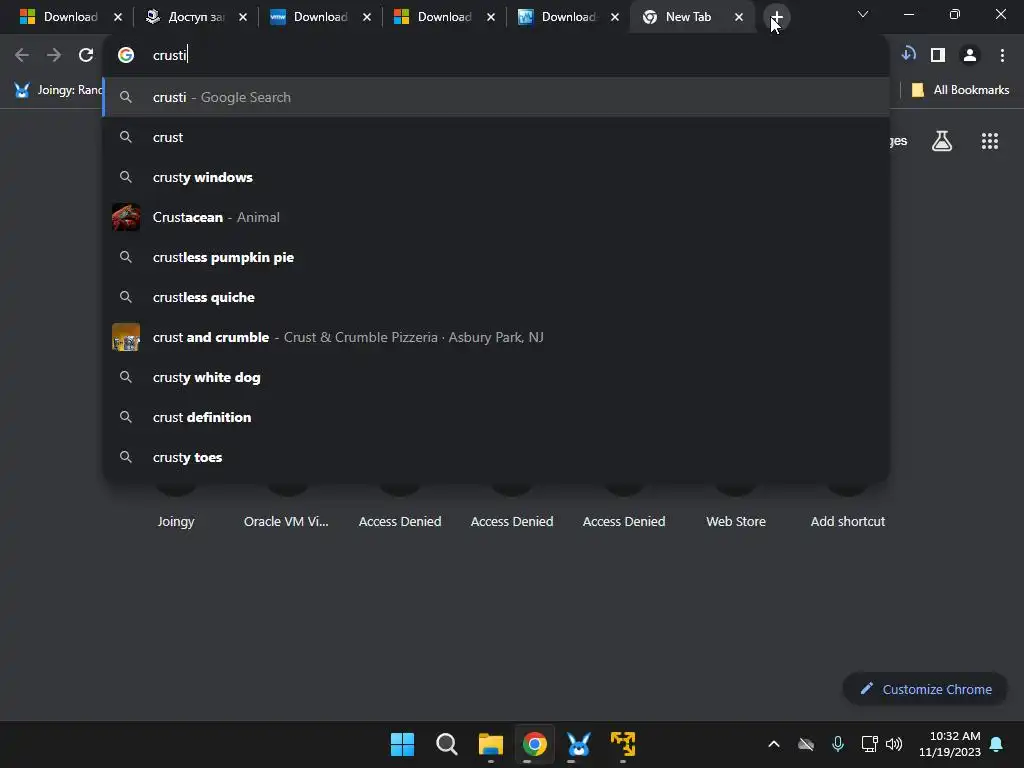Select 'crust definition' suggestion
This screenshot has height=768, width=1024.
pos(496,417)
